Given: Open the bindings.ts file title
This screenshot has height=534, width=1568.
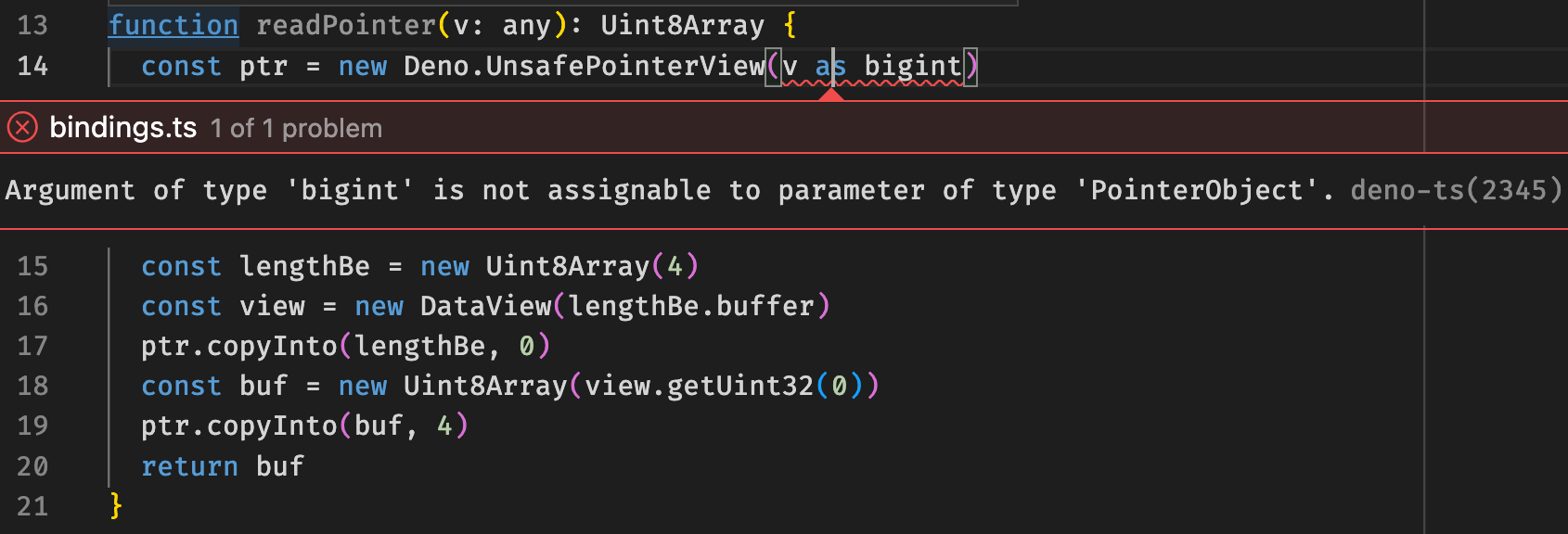Looking at the screenshot, I should click(x=122, y=128).
